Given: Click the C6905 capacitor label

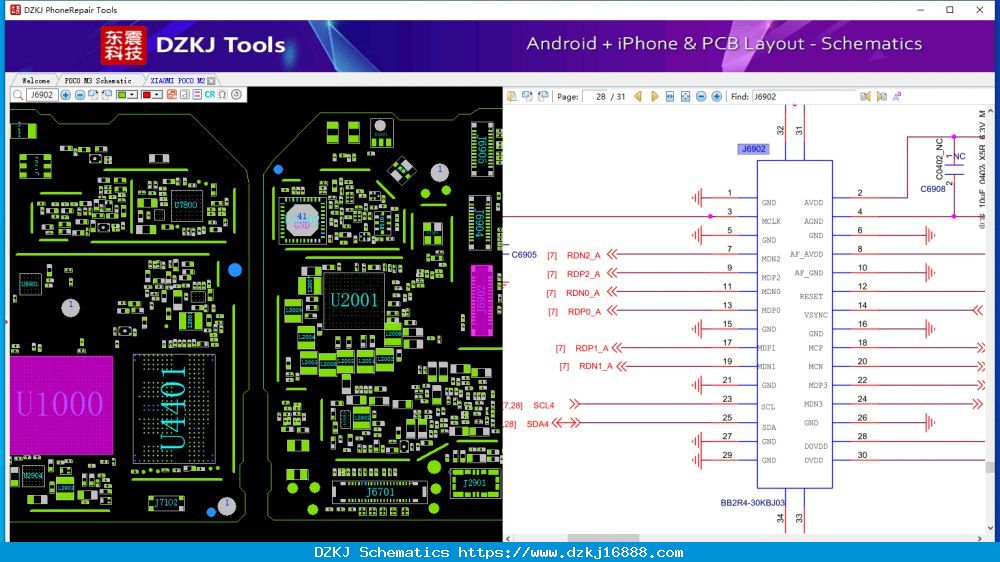Looking at the screenshot, I should point(524,255).
